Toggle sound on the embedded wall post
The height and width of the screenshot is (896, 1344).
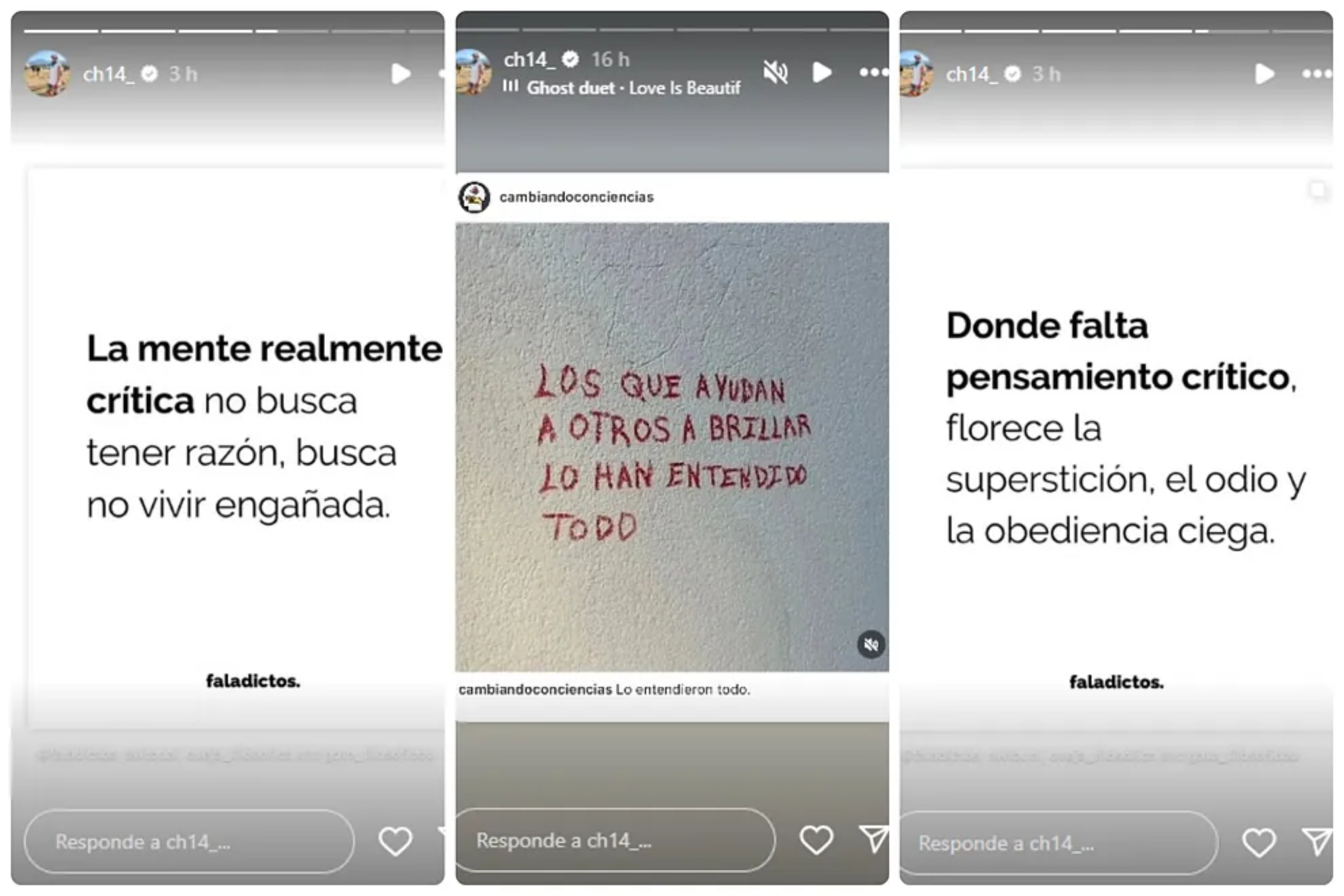pyautogui.click(x=871, y=644)
